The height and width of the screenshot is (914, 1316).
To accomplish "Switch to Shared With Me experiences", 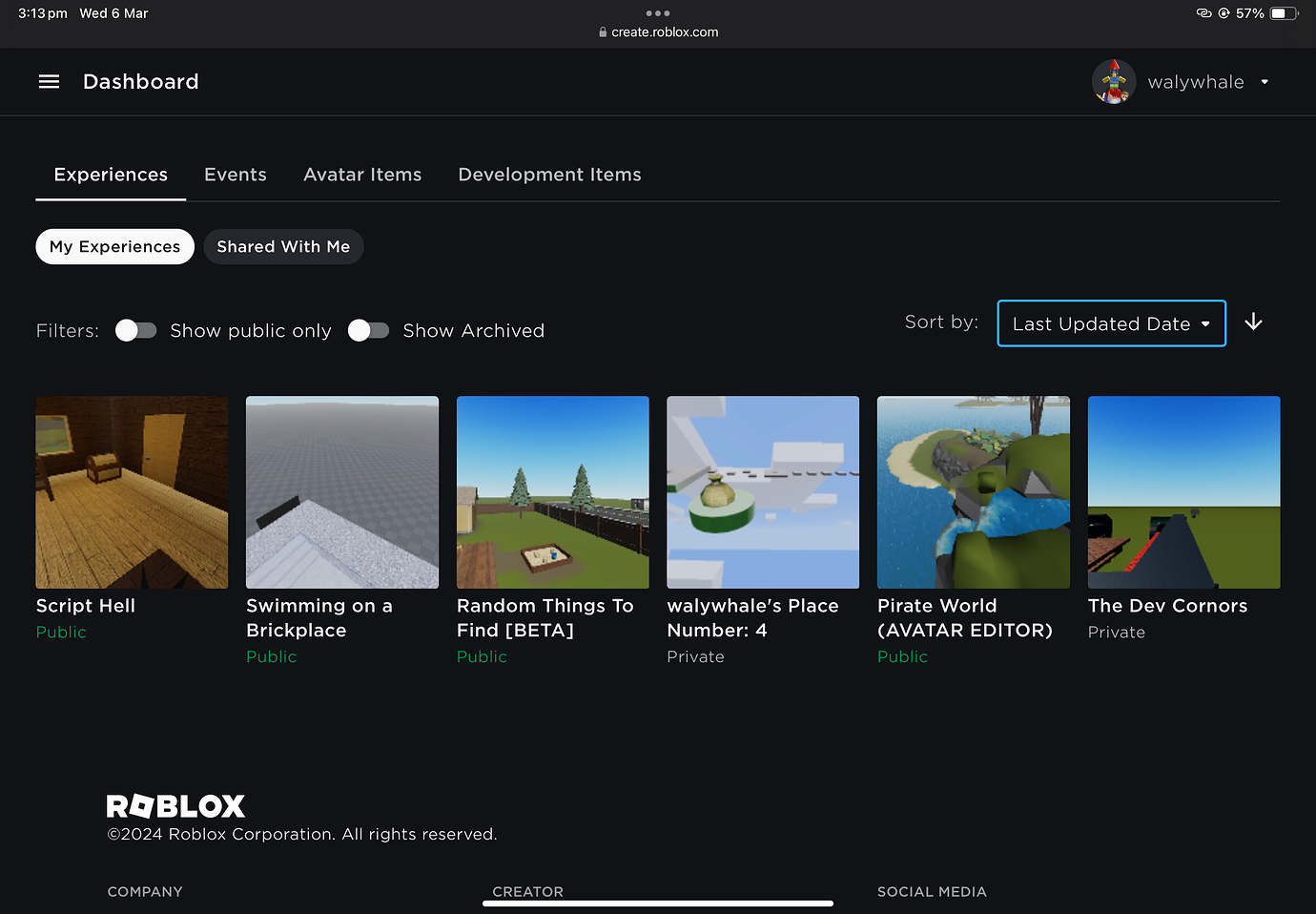I will tap(283, 246).
